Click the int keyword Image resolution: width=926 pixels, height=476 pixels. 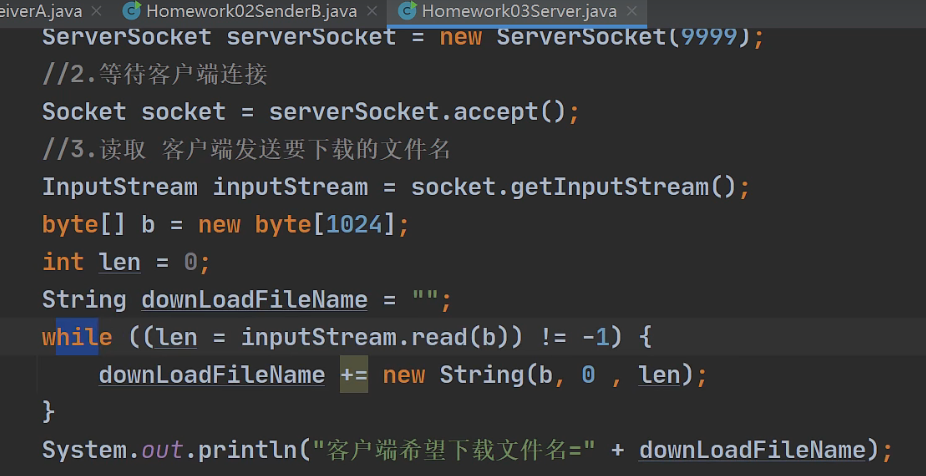[x=63, y=262]
